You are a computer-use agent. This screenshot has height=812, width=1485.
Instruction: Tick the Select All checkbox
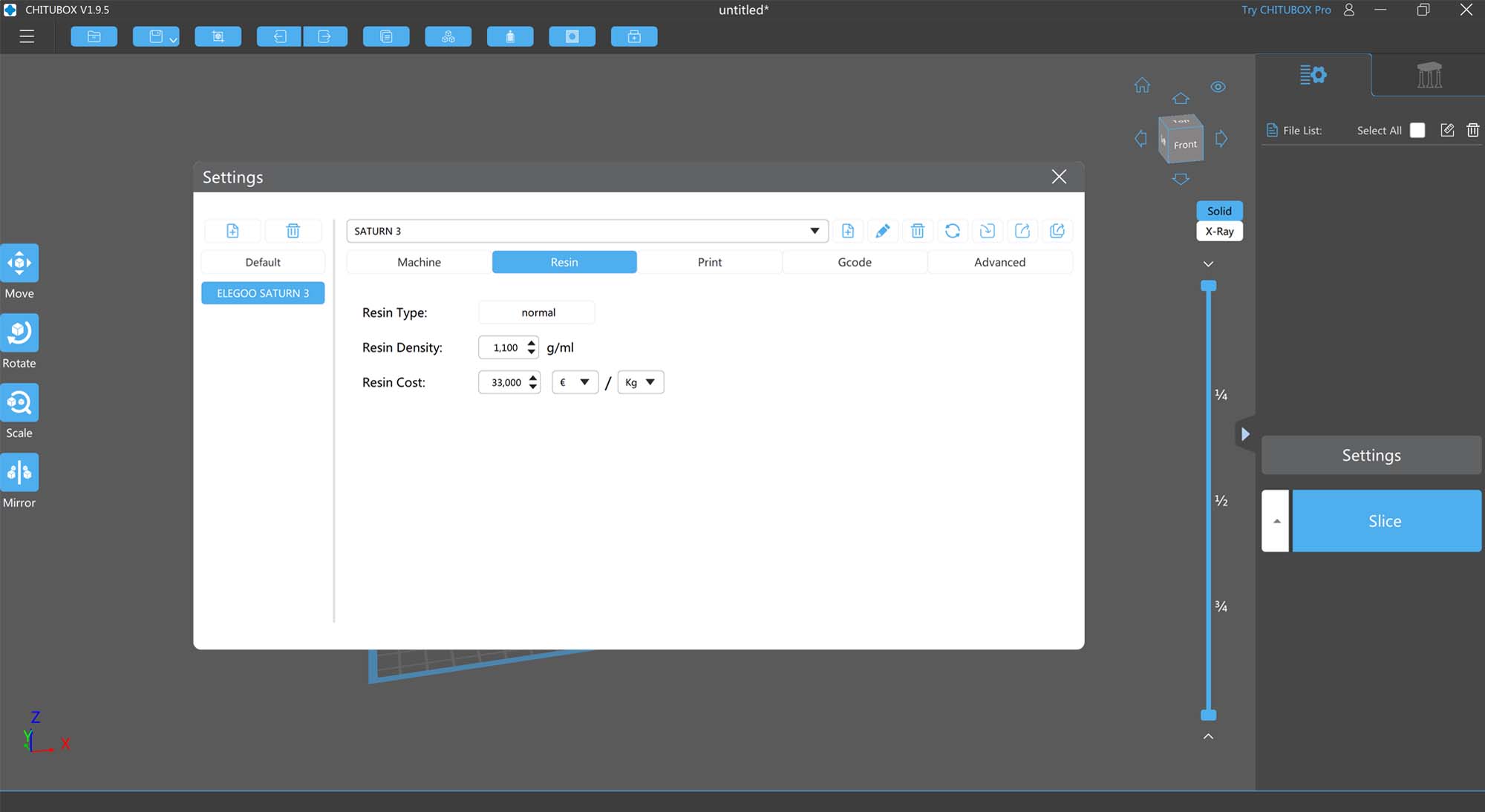tap(1417, 131)
